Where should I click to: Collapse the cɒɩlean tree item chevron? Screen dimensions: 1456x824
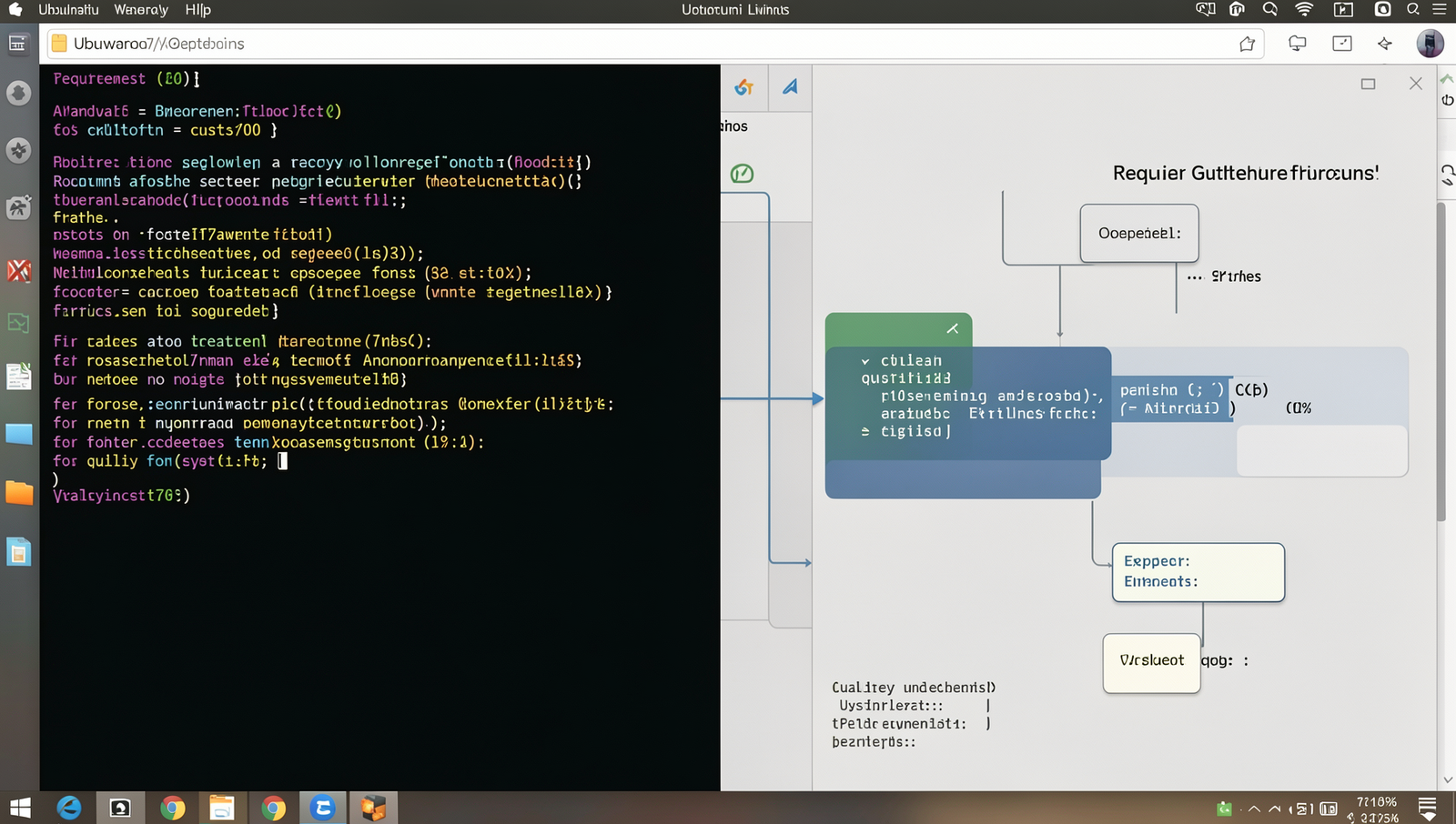click(x=865, y=361)
